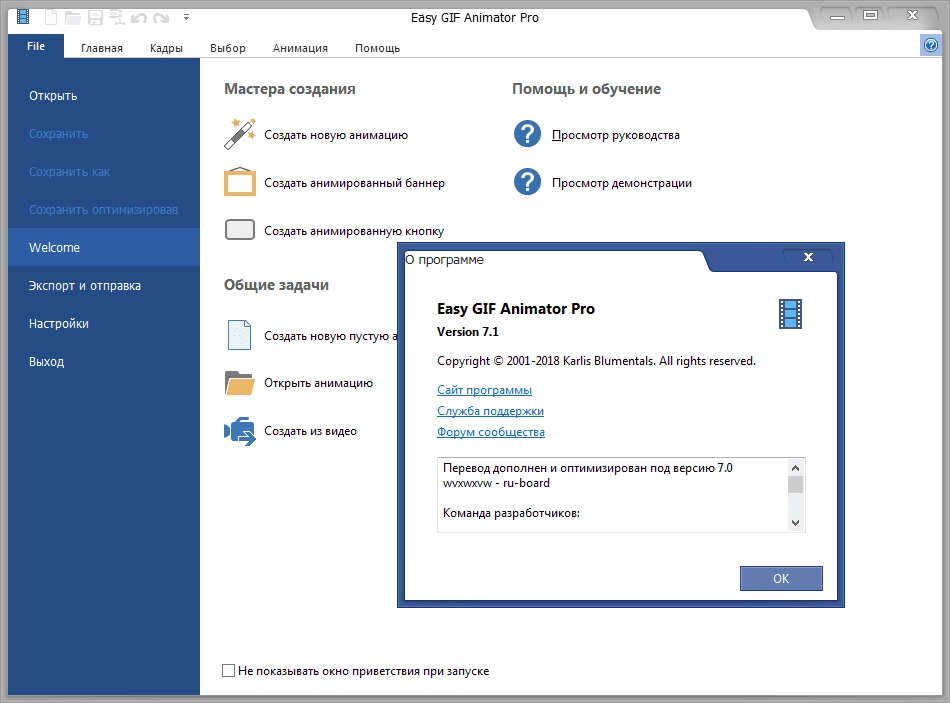The width and height of the screenshot is (950, 703).
Task: Click the Copyright 2001-2018 Karlis Blumentals line
Action: [596, 361]
